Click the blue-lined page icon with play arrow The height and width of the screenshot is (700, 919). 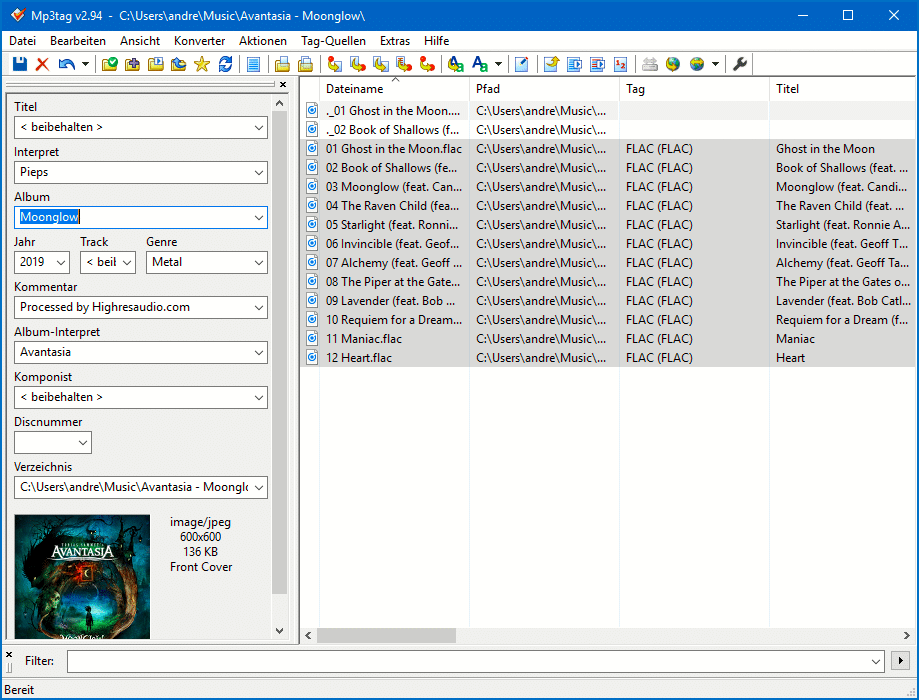(x=574, y=64)
